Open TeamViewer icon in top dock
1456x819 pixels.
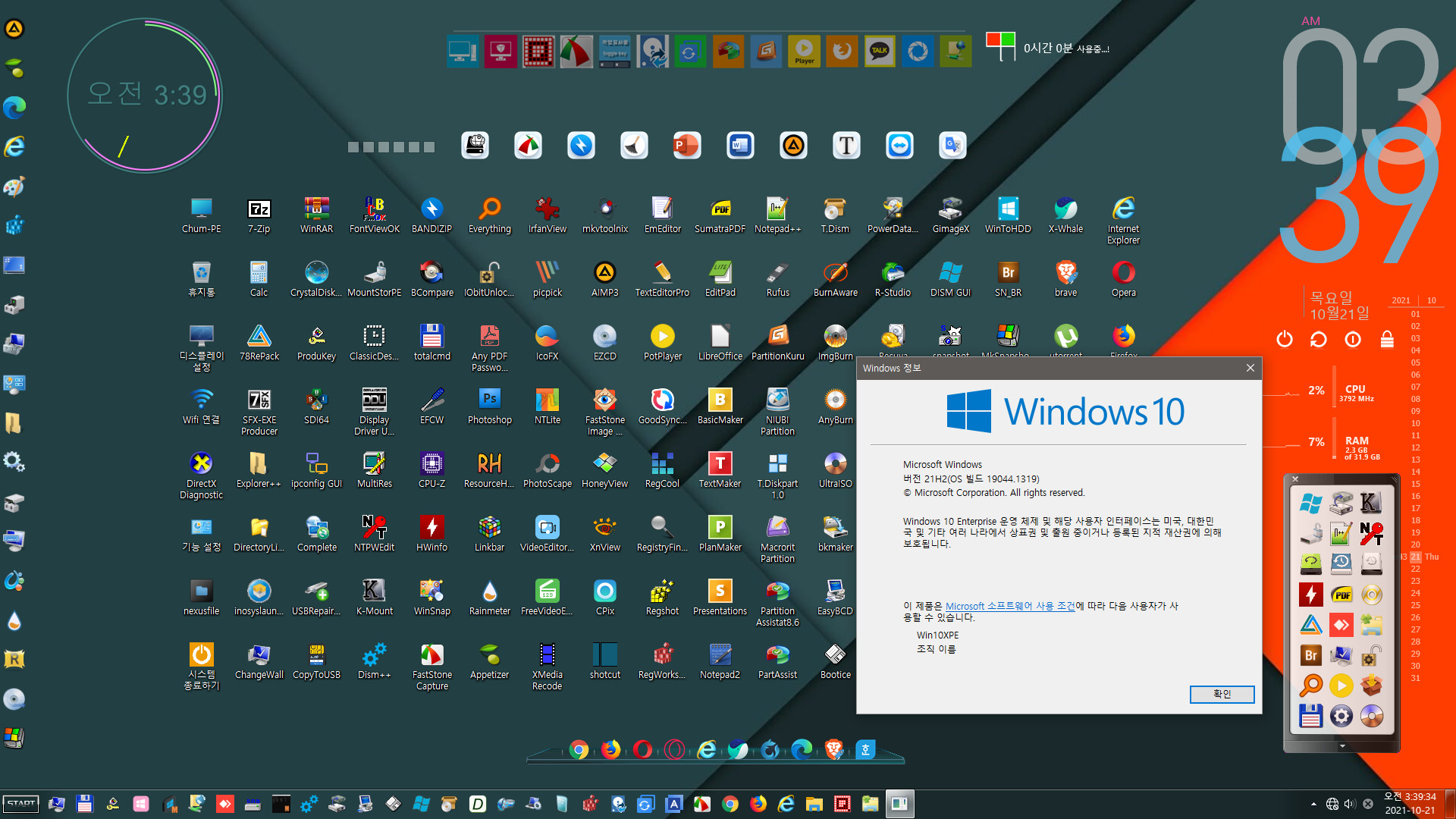click(899, 145)
